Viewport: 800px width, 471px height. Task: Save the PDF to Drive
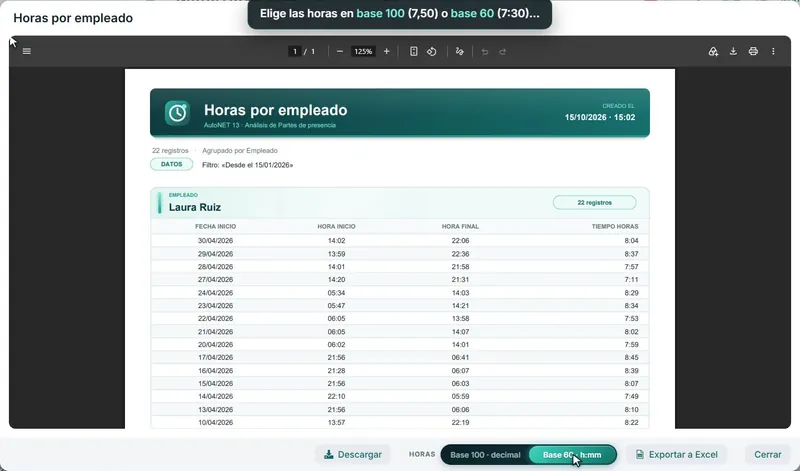tap(713, 51)
